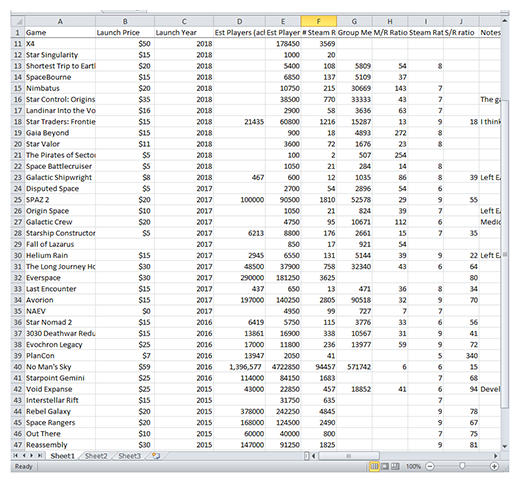
Task: Select column A header
Action: pyautogui.click(x=60, y=21)
